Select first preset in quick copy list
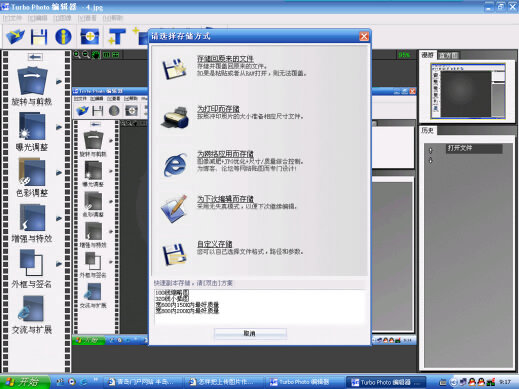This screenshot has height=389, width=519. (x=172, y=293)
